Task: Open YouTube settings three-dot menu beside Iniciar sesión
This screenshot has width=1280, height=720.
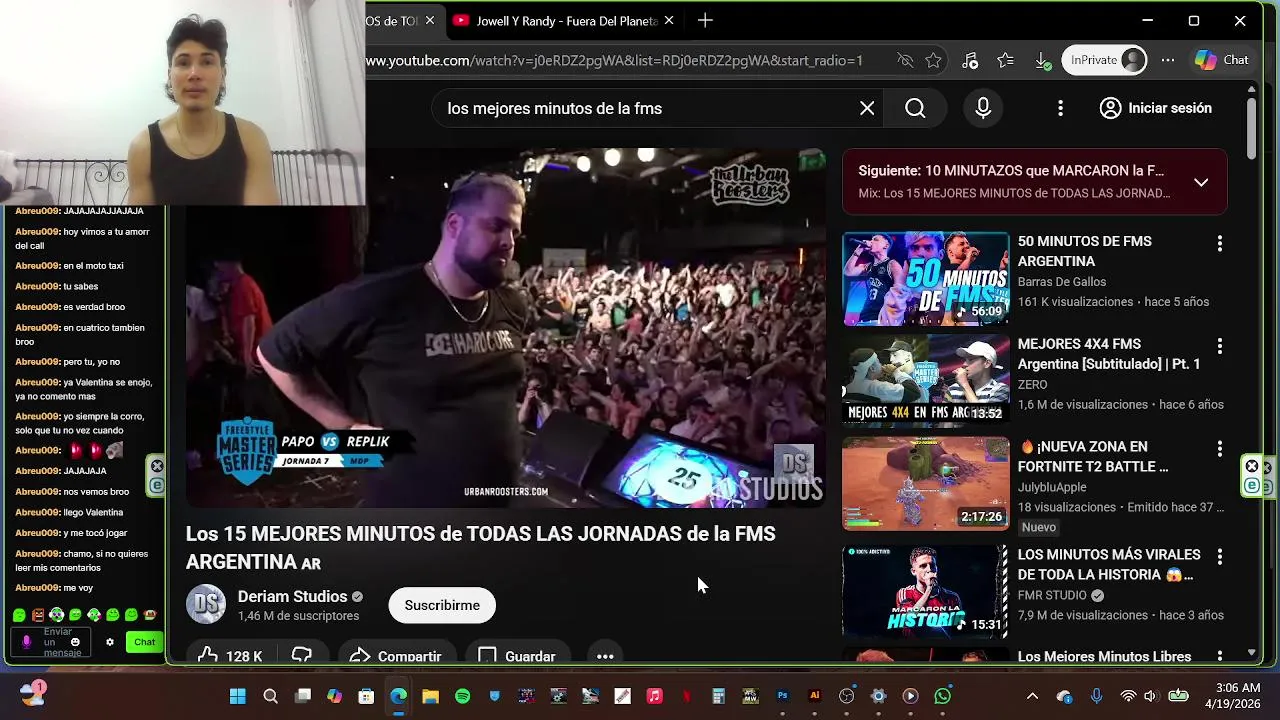Action: click(1060, 108)
